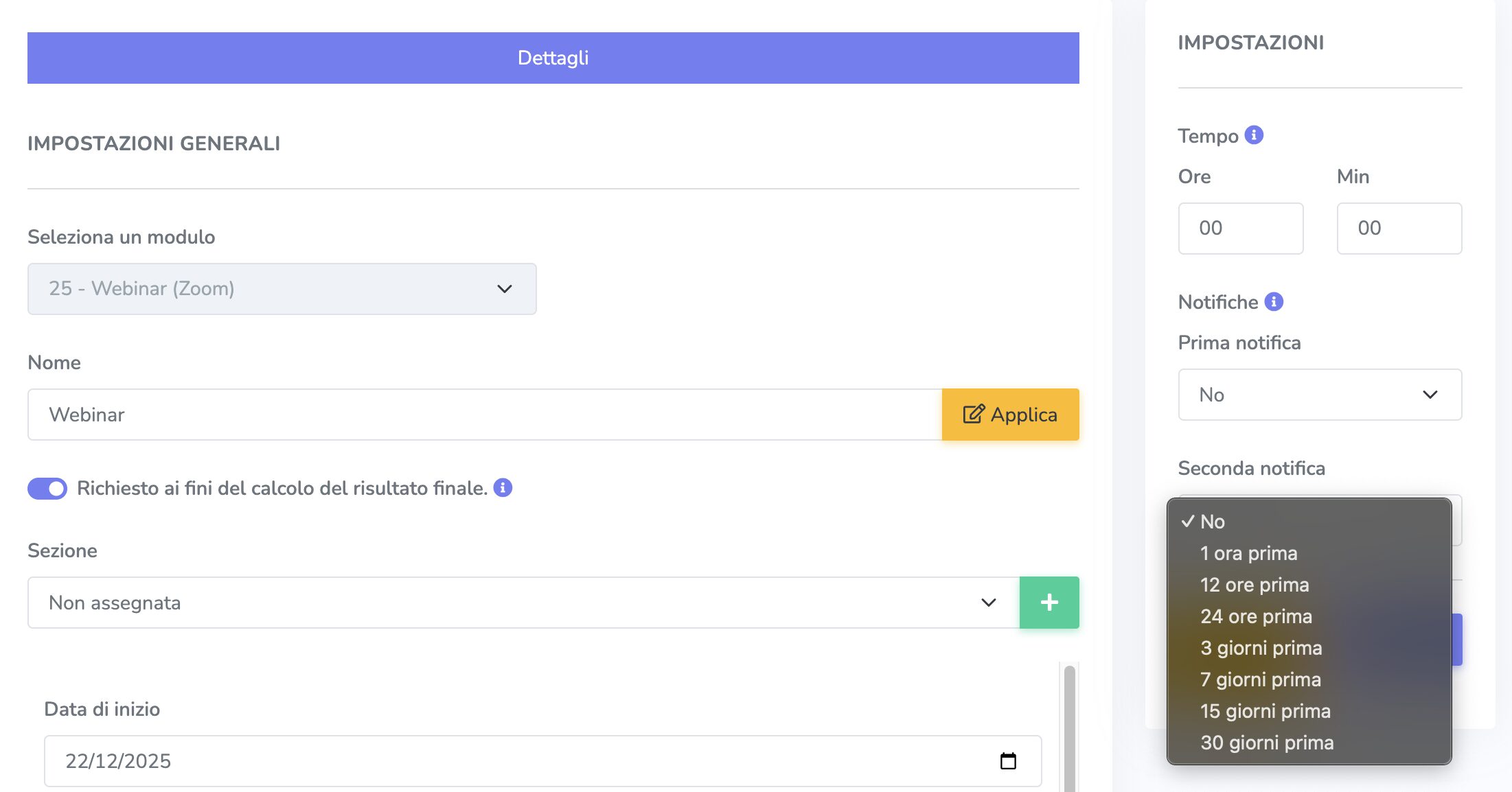Open calendar picker icon in Data di inizio

click(1007, 761)
